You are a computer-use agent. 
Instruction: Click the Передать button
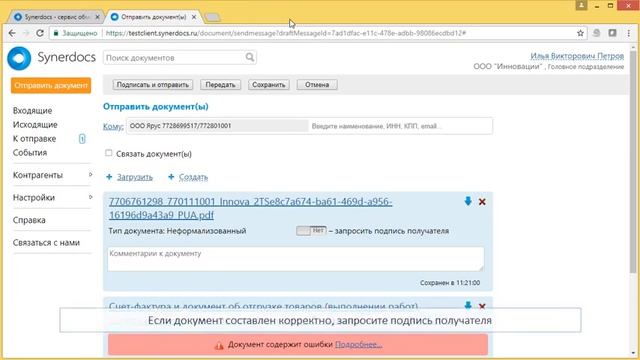(220, 84)
